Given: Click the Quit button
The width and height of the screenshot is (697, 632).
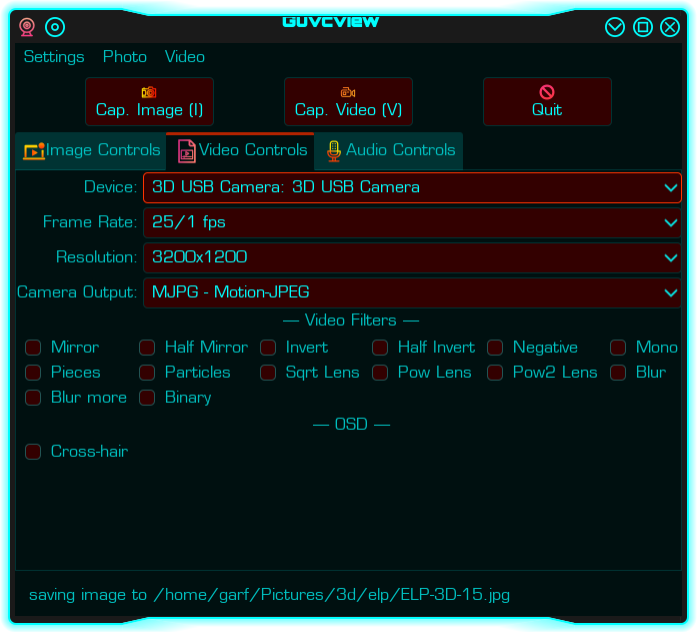Looking at the screenshot, I should tap(547, 102).
